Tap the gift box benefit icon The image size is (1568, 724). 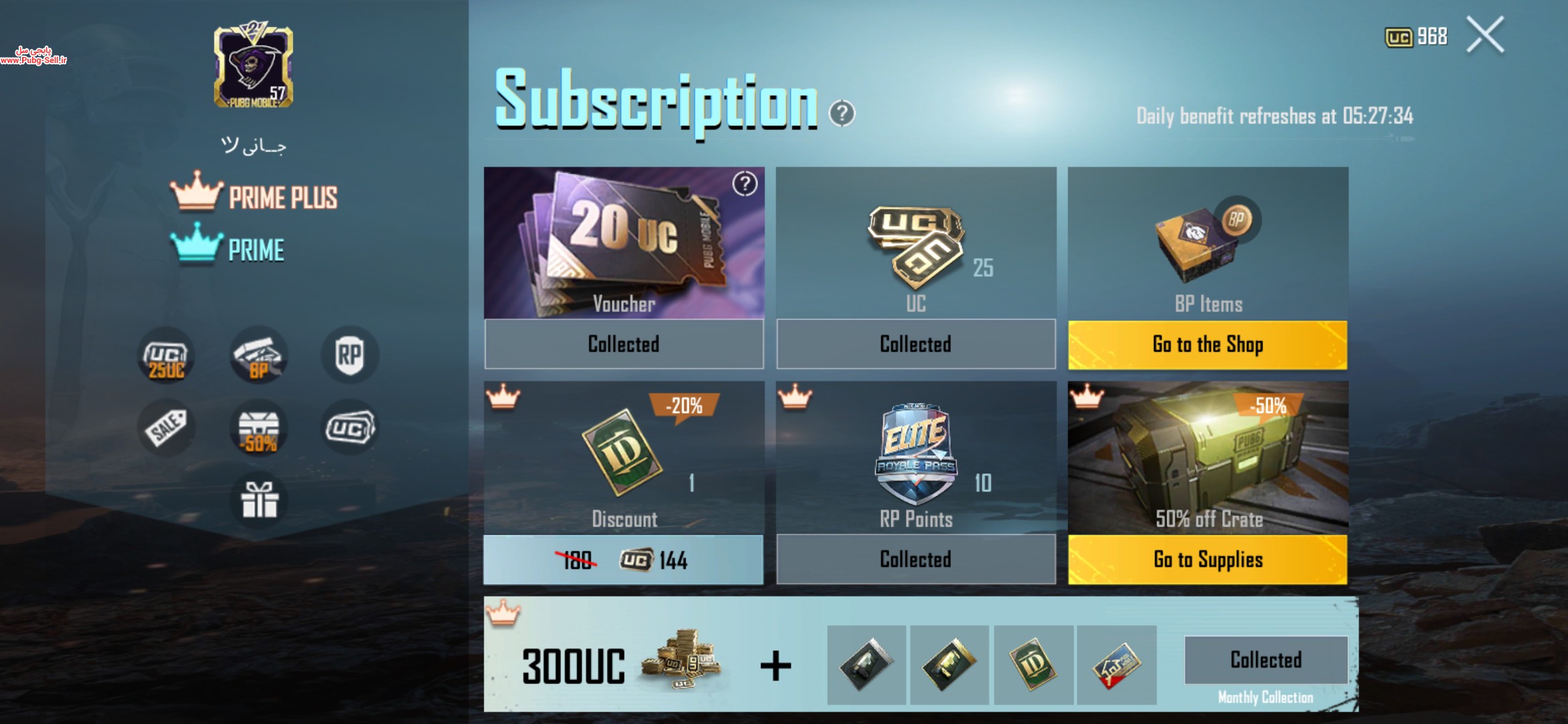coord(259,500)
